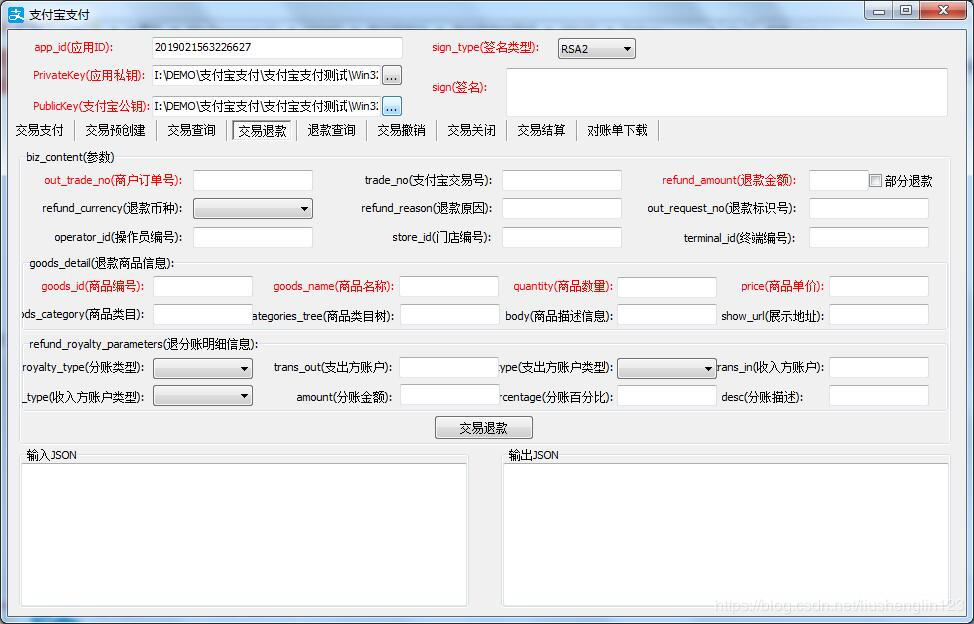
Task: Select the 交易退款 tab
Action: 262,130
